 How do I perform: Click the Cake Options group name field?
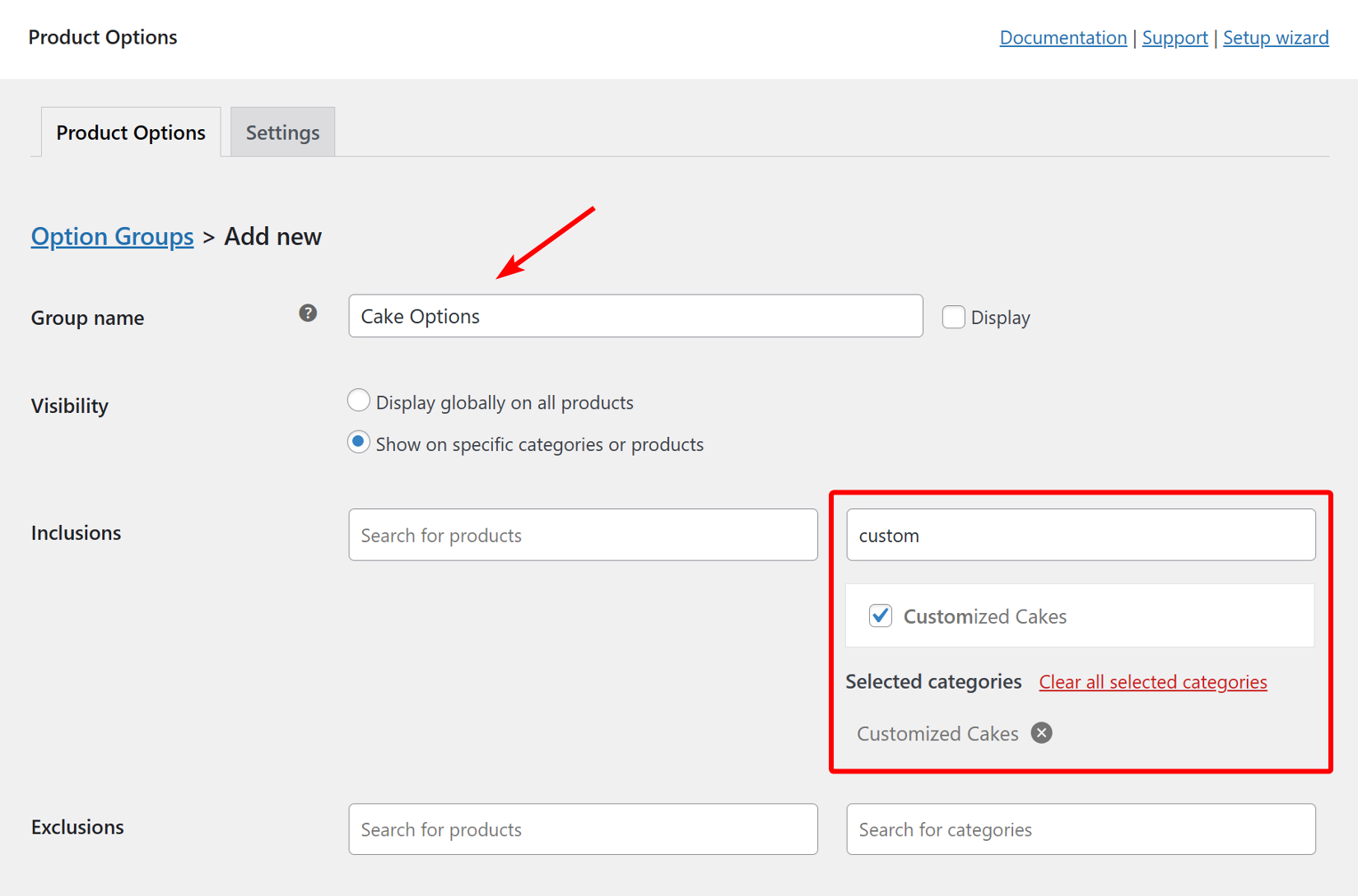tap(635, 316)
